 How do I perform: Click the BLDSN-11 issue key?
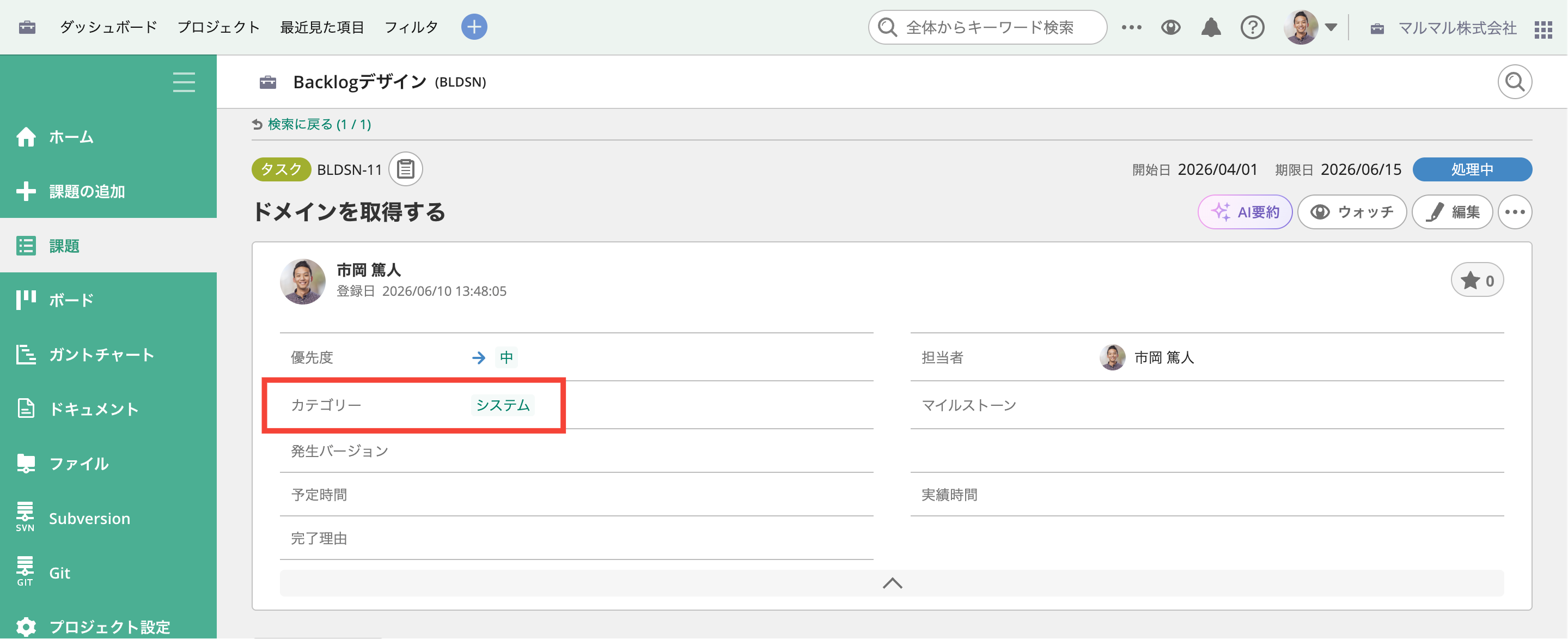point(350,170)
